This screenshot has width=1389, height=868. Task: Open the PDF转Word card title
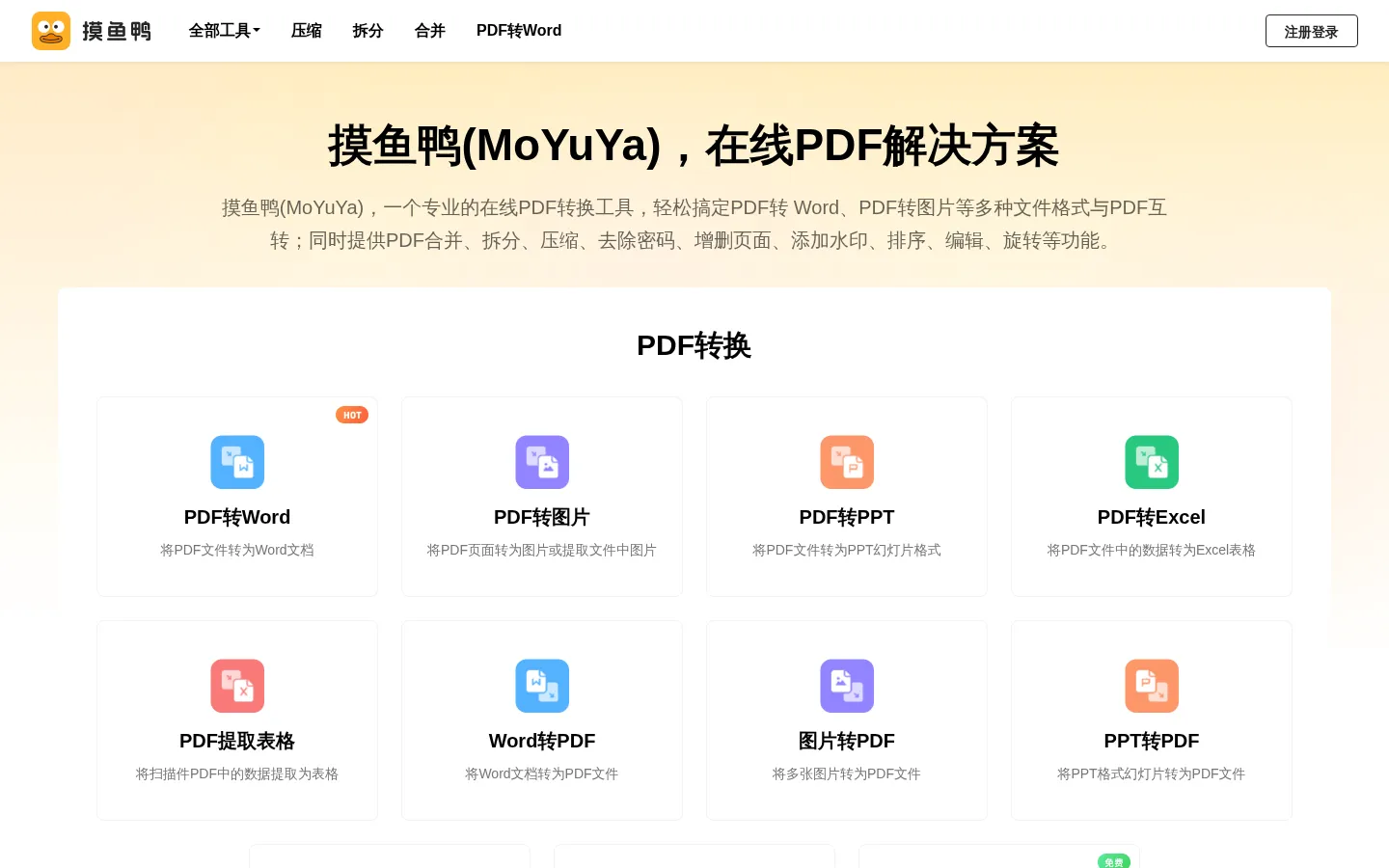tap(237, 517)
